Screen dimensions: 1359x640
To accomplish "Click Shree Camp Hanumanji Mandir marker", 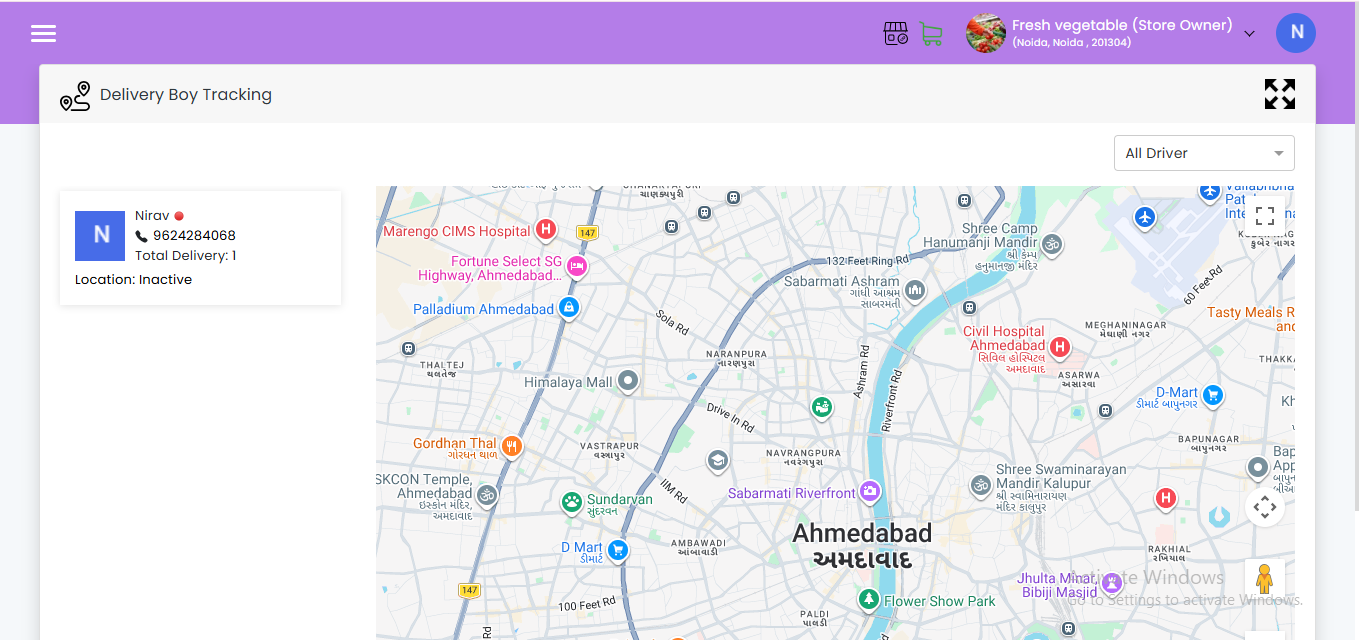I will pyautogui.click(x=1052, y=243).
